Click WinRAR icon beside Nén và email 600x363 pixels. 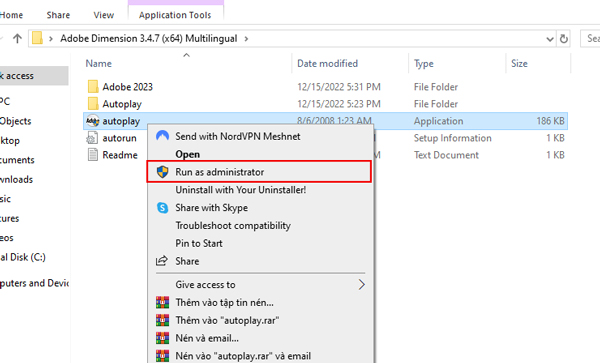tap(163, 338)
